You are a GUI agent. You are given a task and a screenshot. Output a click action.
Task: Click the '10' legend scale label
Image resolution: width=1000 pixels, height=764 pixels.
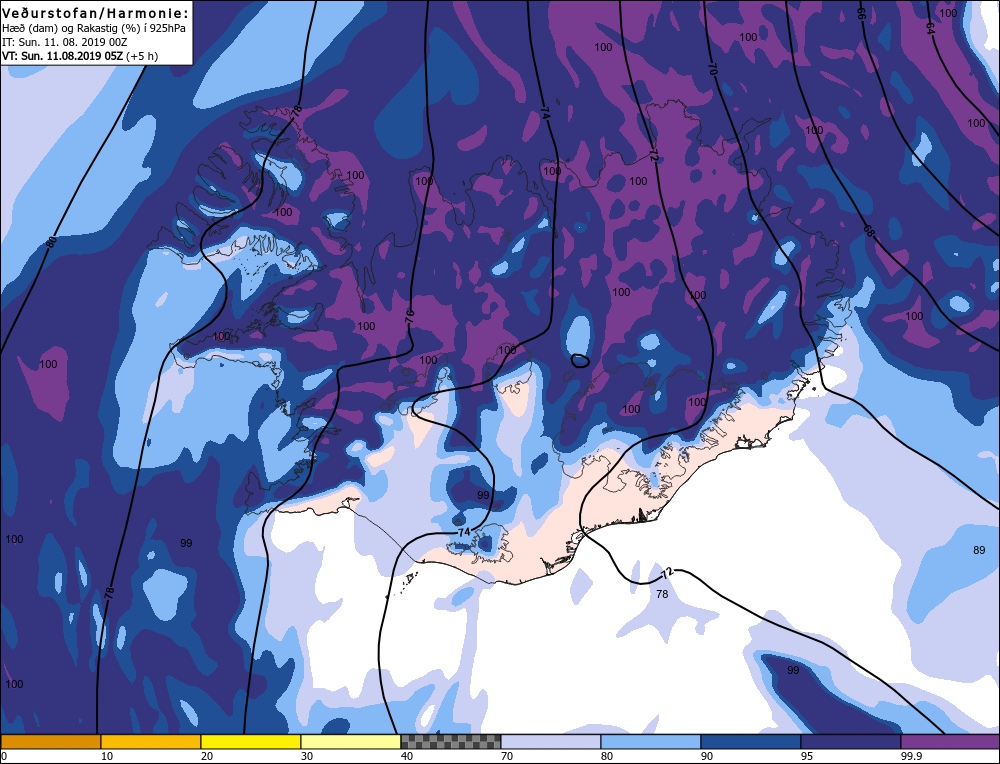pyautogui.click(x=107, y=756)
